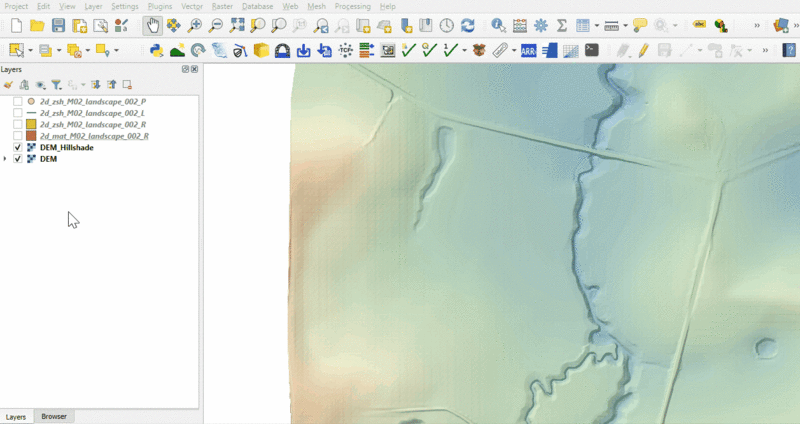
Task: Uncheck the DEM_Hillshade layer checkbox
Action: (18, 147)
